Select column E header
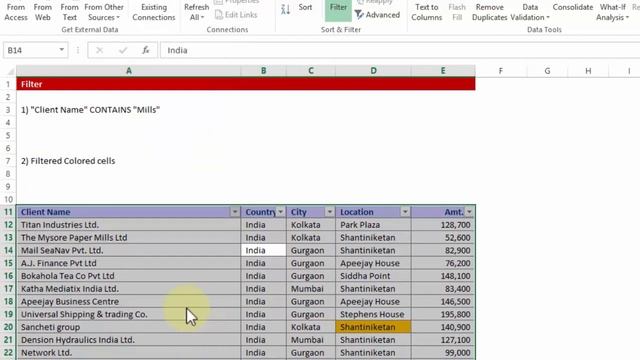This screenshot has width=640, height=360. (443, 71)
